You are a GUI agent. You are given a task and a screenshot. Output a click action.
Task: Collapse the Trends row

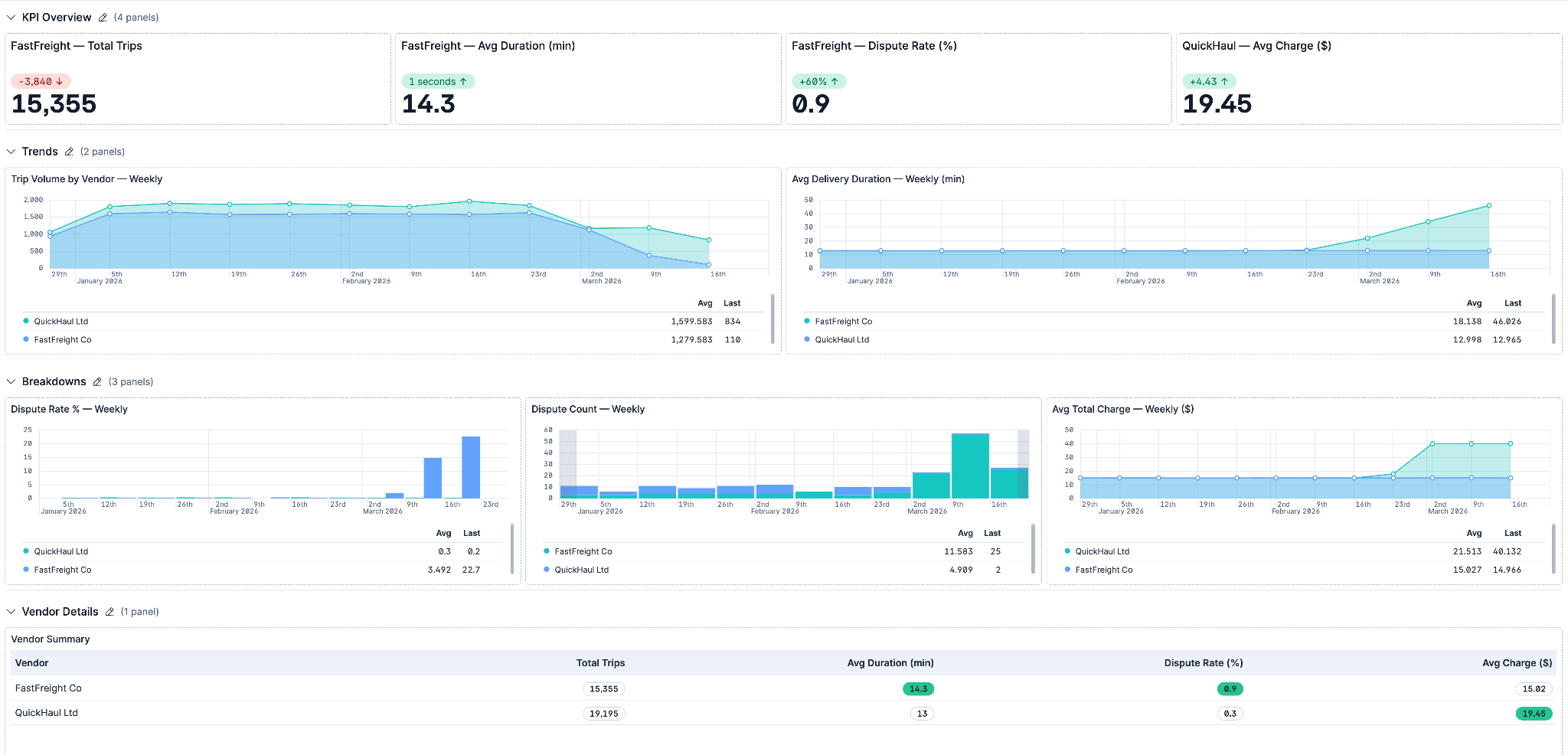click(11, 152)
